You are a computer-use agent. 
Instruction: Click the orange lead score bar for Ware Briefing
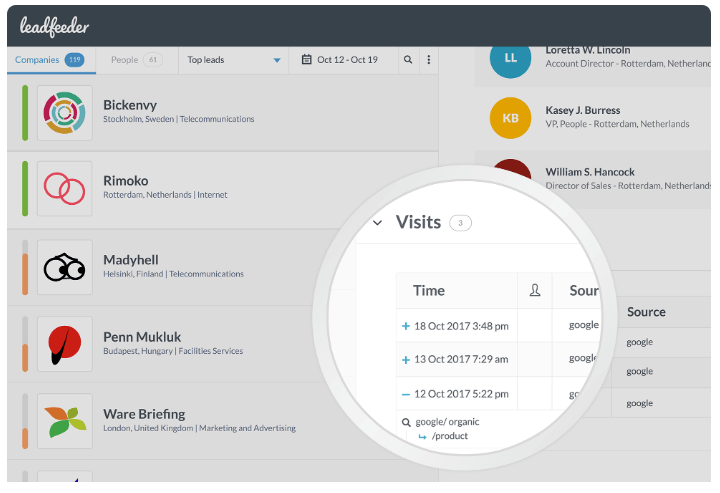25,438
